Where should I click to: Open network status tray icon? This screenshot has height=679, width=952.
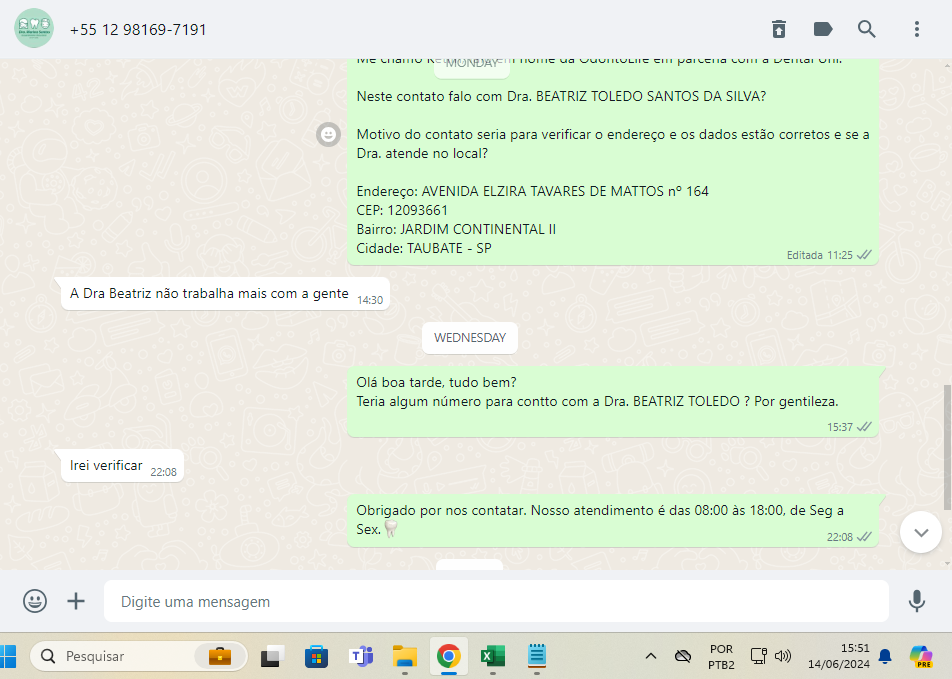[759, 656]
